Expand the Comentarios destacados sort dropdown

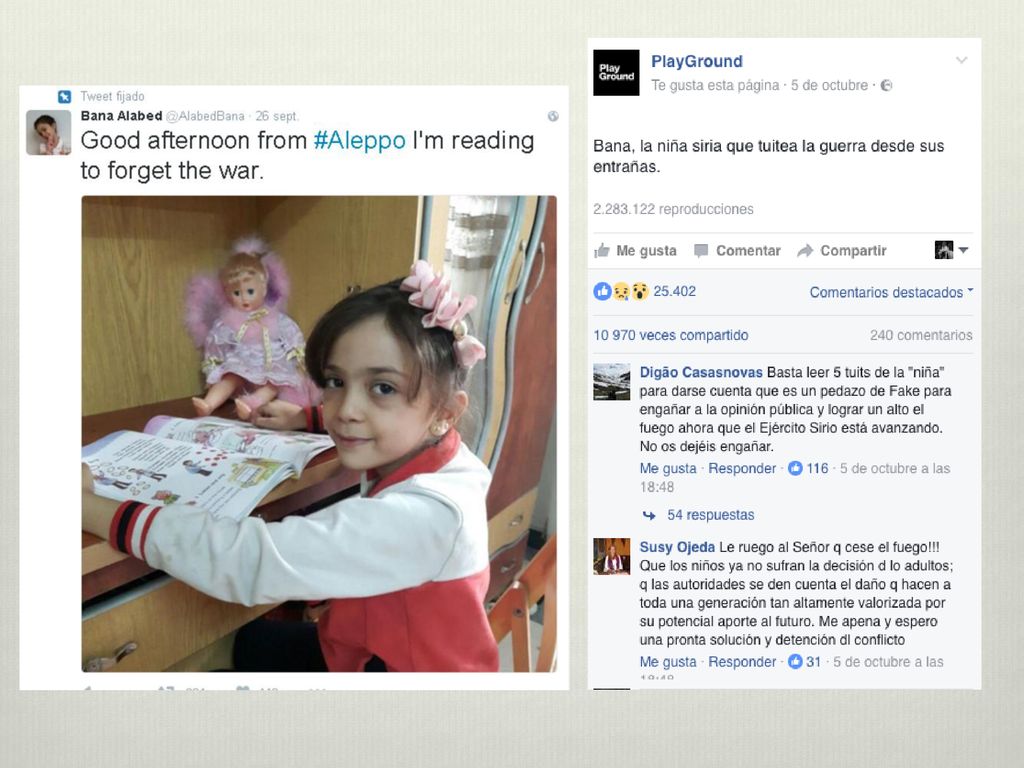tap(891, 293)
